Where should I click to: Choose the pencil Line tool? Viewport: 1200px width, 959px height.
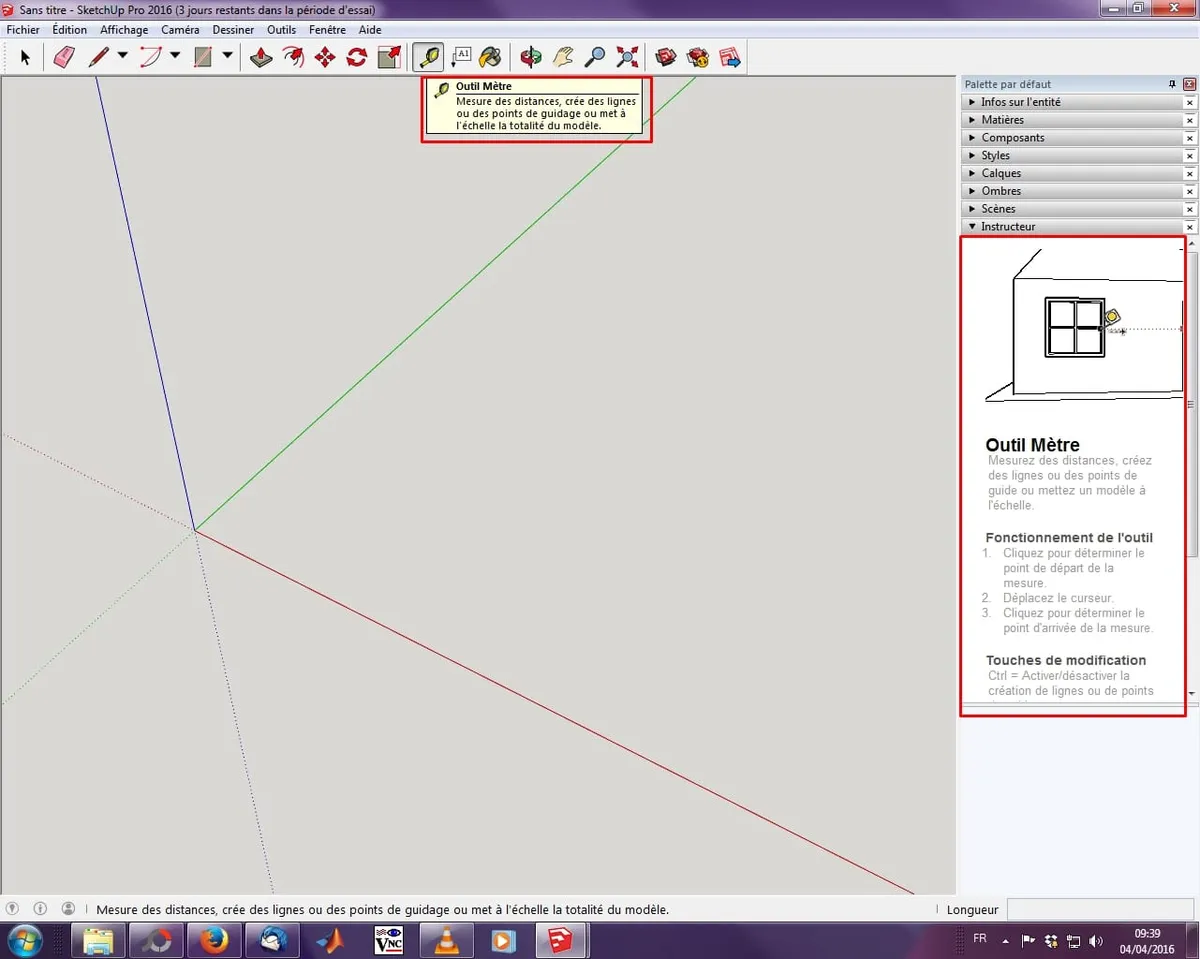pyautogui.click(x=98, y=57)
